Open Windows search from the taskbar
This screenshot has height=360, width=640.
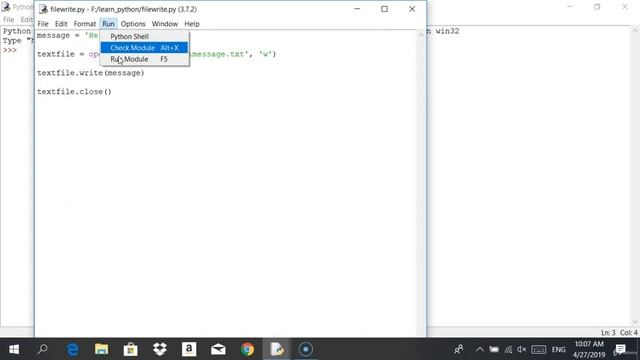(x=42, y=349)
